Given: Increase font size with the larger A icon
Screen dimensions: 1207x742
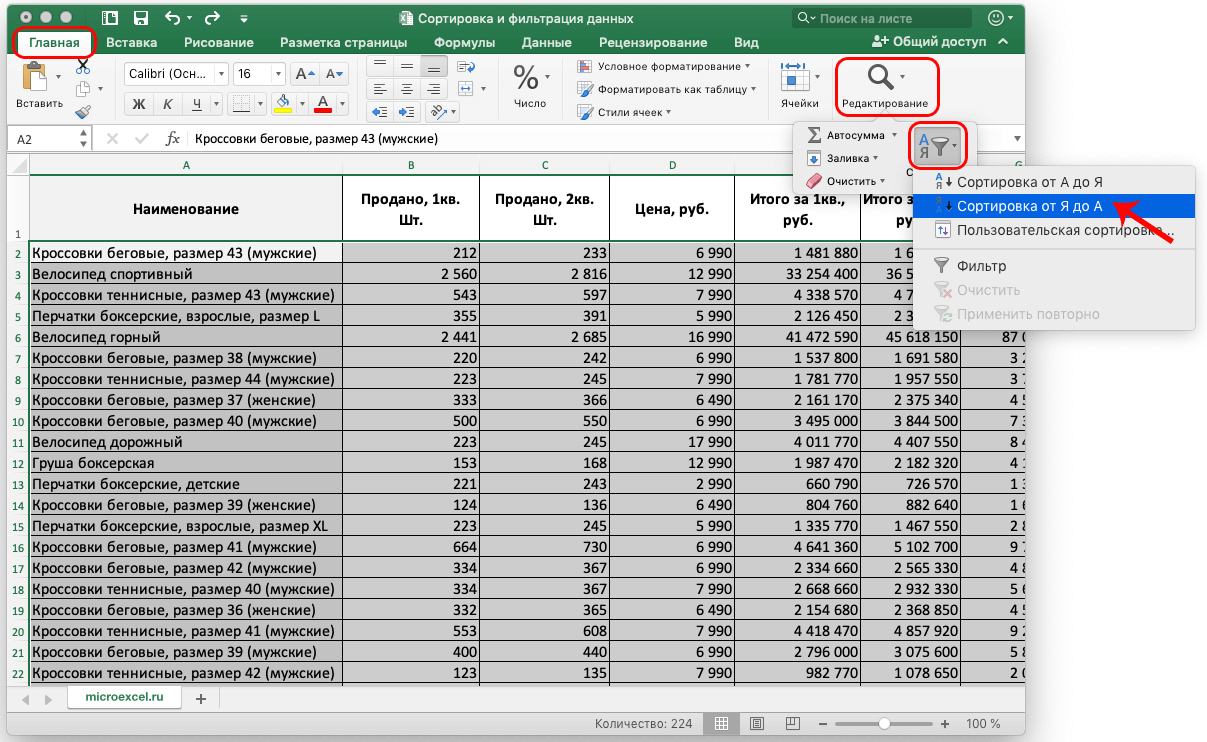Looking at the screenshot, I should (x=302, y=74).
